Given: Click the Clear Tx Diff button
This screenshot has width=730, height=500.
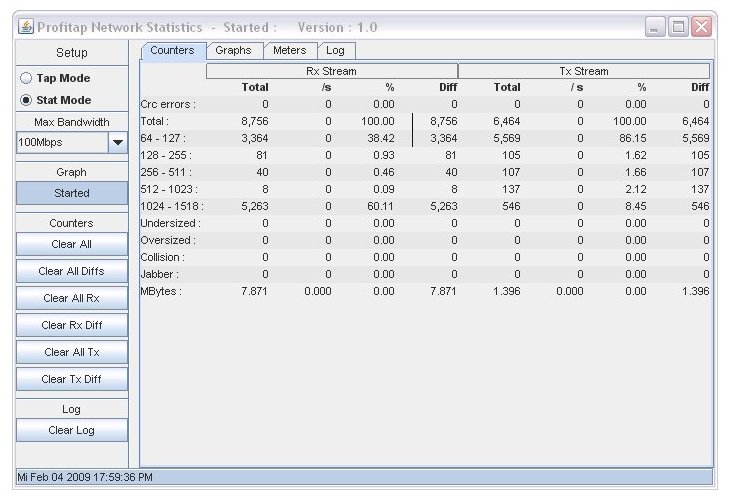Looking at the screenshot, I should tap(71, 379).
